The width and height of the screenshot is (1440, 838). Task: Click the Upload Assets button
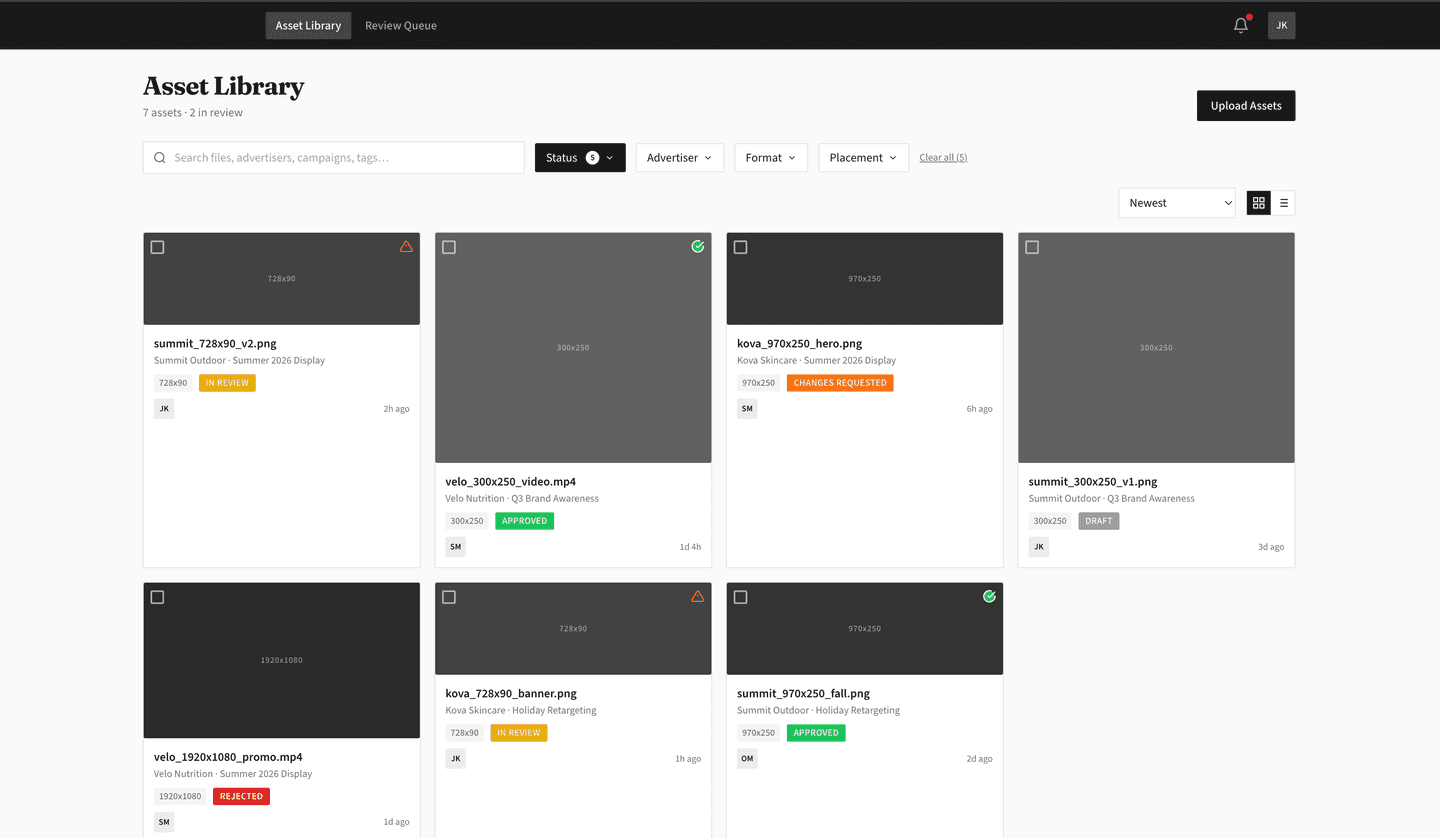point(1246,105)
